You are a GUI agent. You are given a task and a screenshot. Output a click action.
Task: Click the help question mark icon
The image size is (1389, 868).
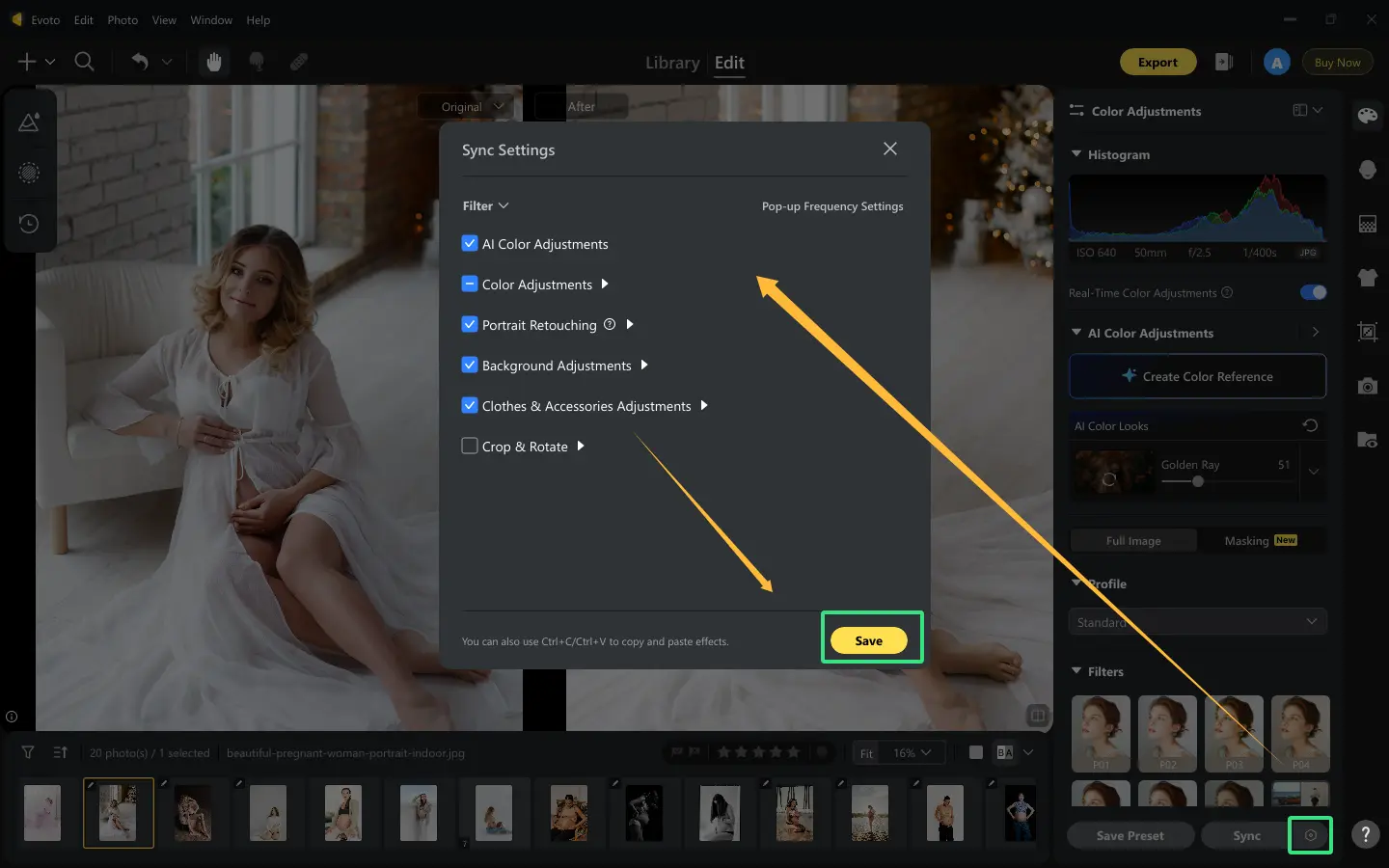[1365, 835]
